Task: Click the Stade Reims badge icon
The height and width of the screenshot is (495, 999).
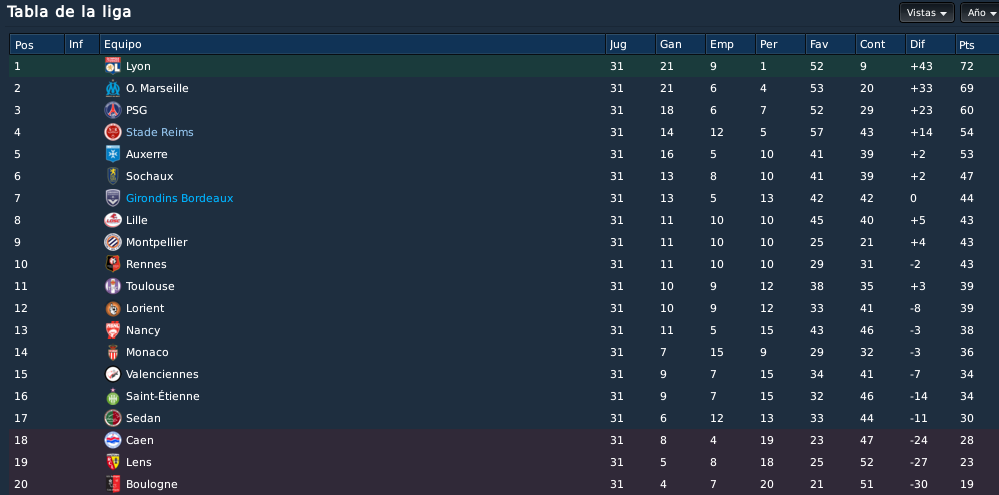Action: pos(113,132)
